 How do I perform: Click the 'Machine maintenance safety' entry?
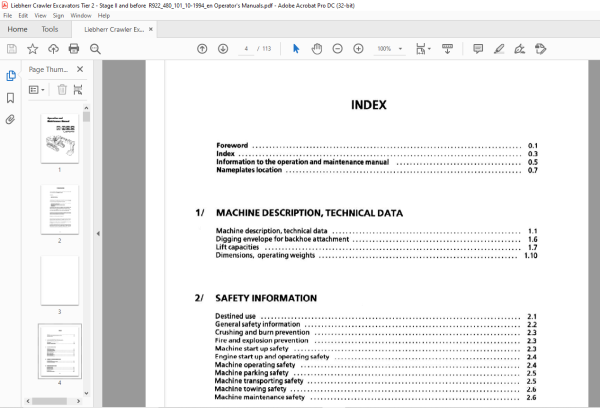[x=259, y=397]
